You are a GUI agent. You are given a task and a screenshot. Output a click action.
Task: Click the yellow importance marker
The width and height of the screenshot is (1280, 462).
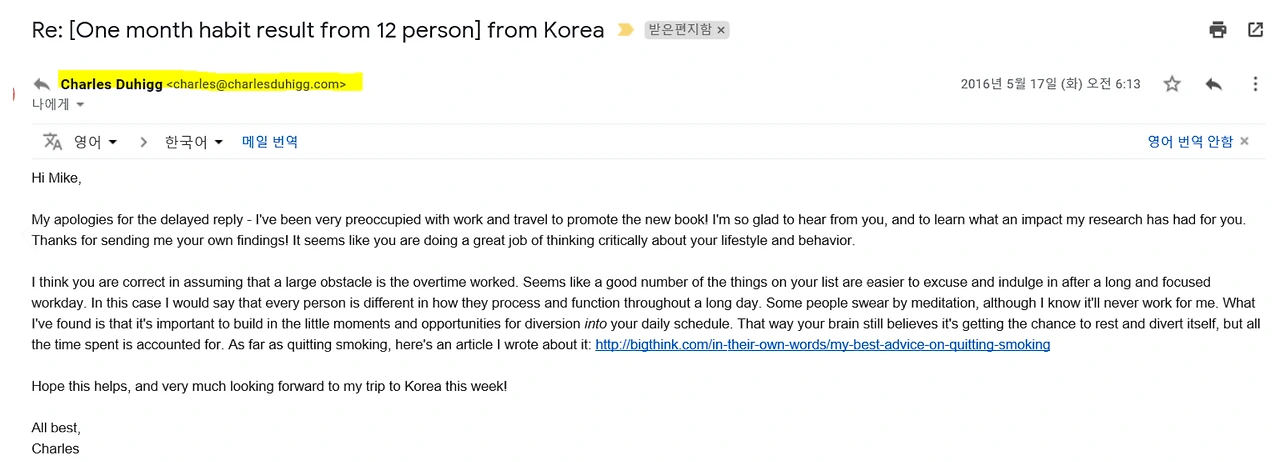click(x=625, y=30)
